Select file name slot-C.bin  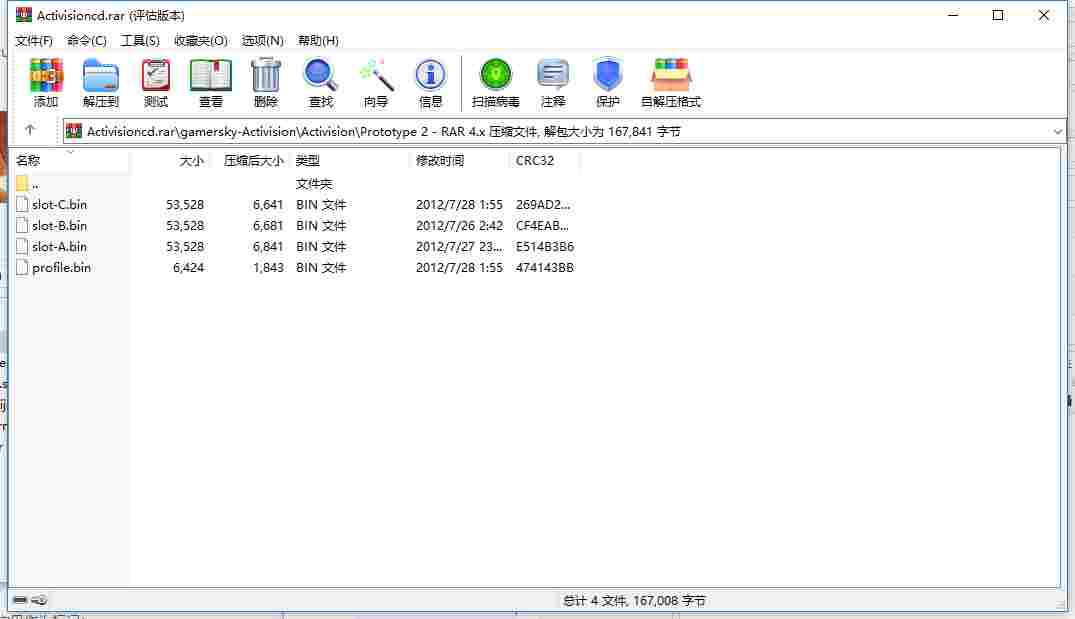(x=60, y=204)
